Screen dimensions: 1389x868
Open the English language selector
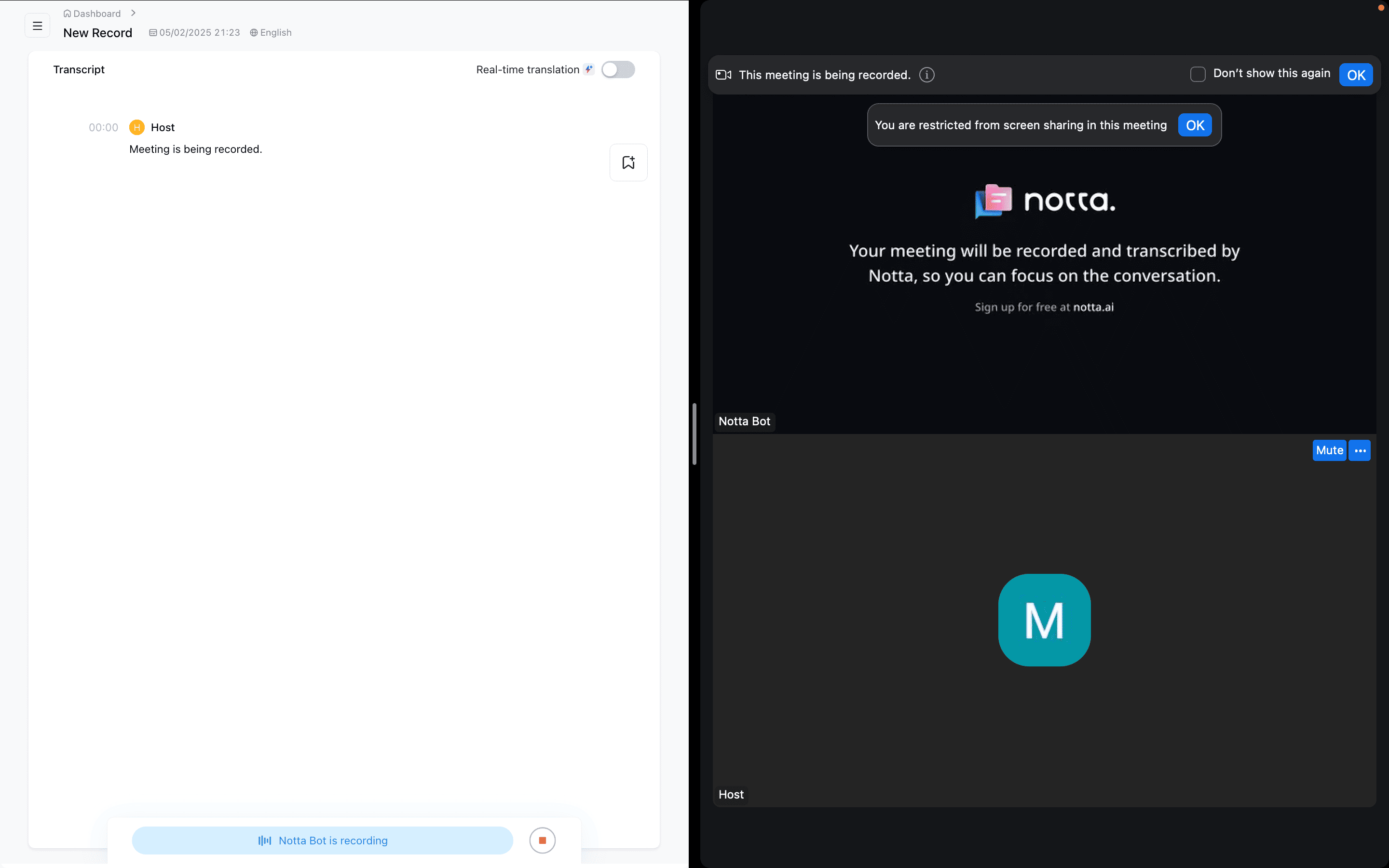271,33
